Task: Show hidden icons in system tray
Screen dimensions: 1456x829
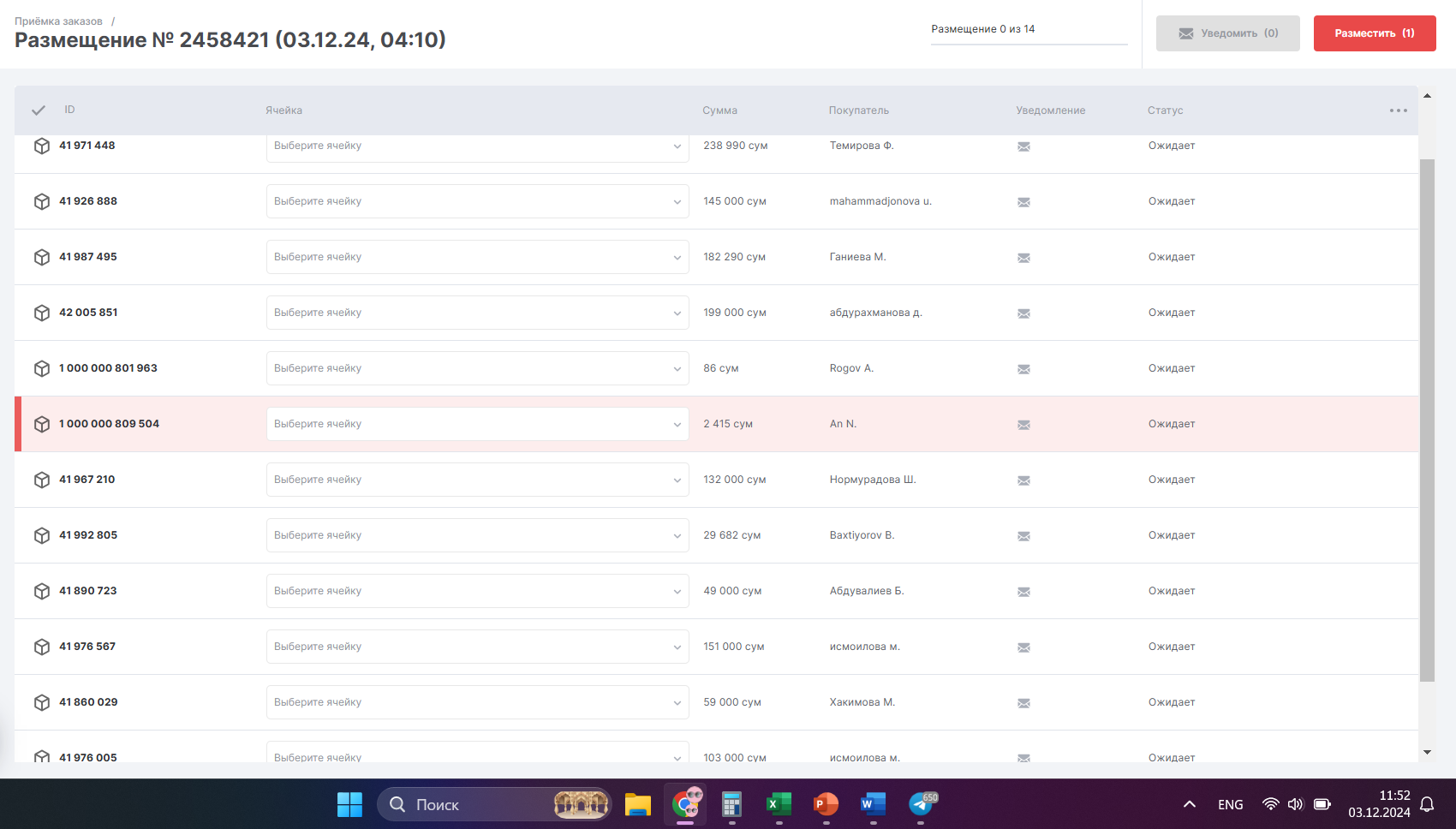Action: tap(1190, 804)
